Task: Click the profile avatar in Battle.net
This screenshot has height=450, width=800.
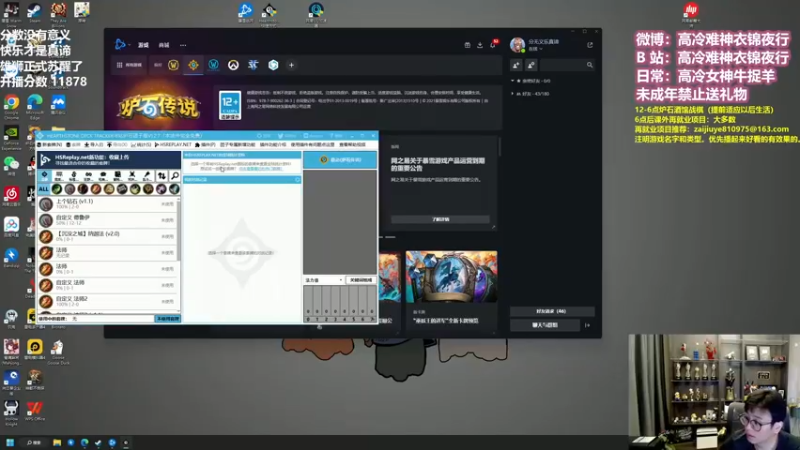Action: 517,45
